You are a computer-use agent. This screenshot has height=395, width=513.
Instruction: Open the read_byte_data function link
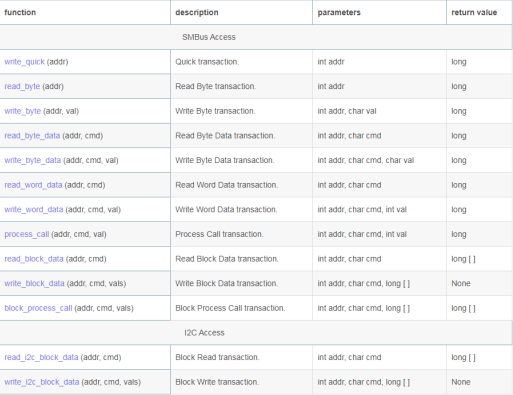pyautogui.click(x=32, y=136)
